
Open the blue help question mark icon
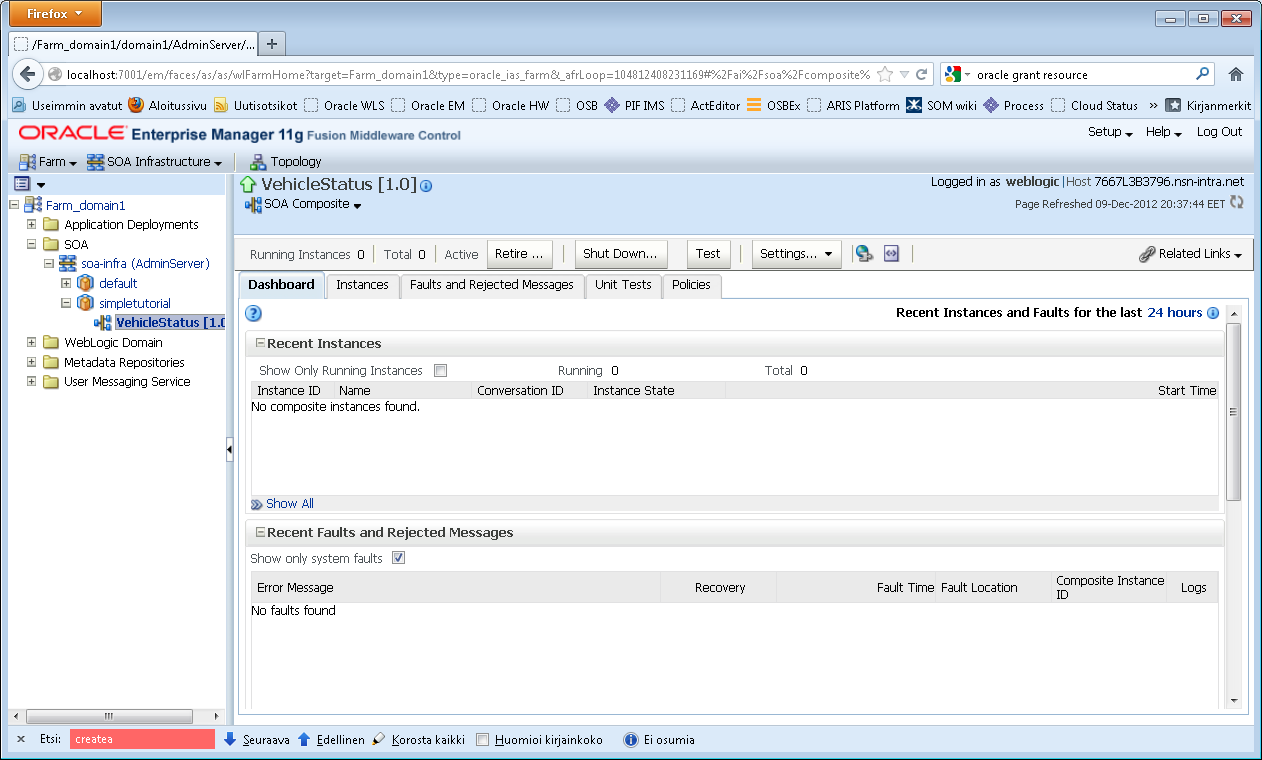254,313
